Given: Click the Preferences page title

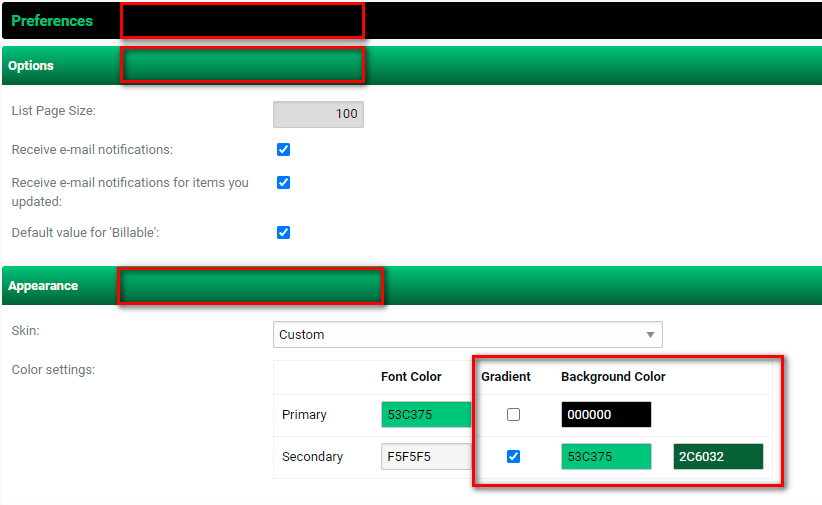Looking at the screenshot, I should 52,21.
